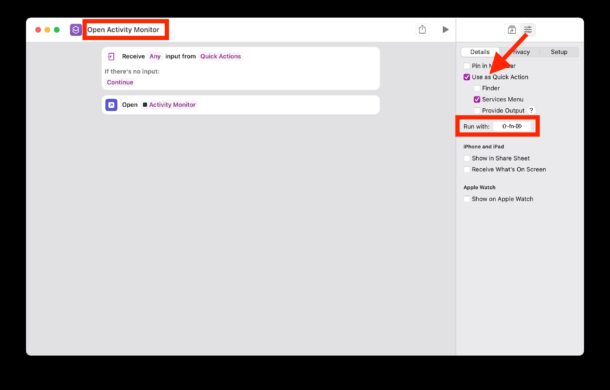Click the 'Open' label in the second action
This screenshot has height=390, width=610.
(x=130, y=105)
